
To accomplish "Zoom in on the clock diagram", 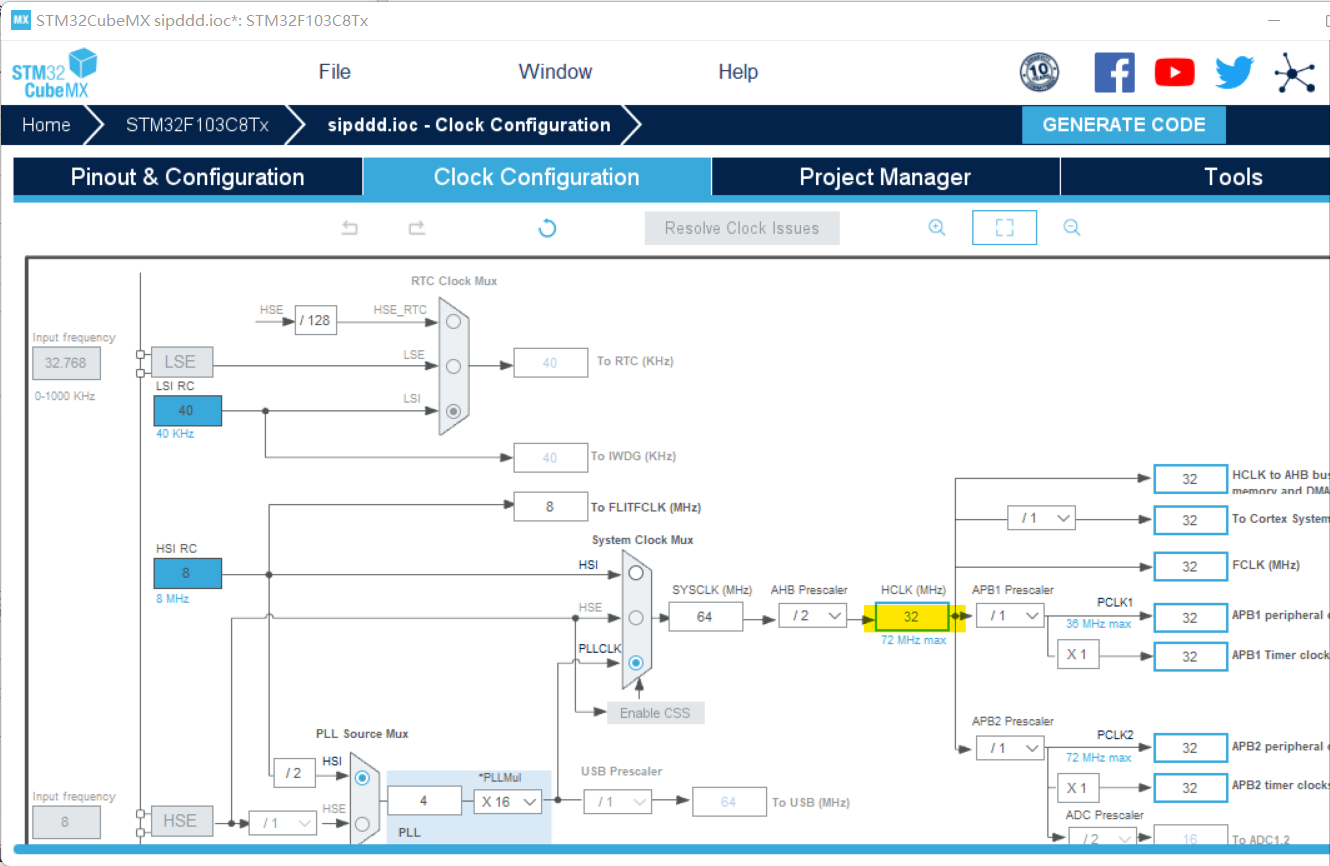I will 937,228.
